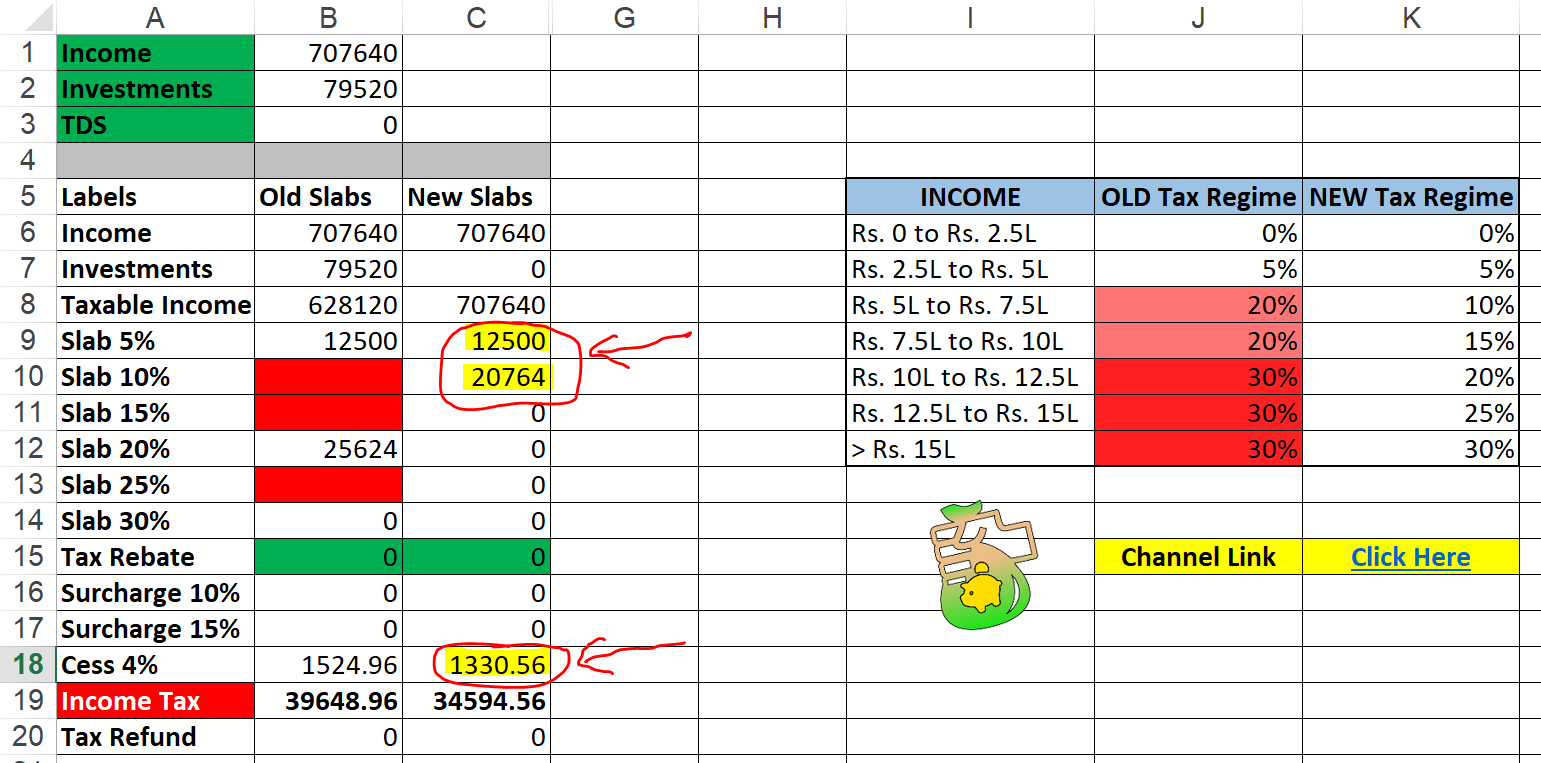Click the Income cell in row 1
Screen dimensions: 1541x763
click(x=155, y=52)
